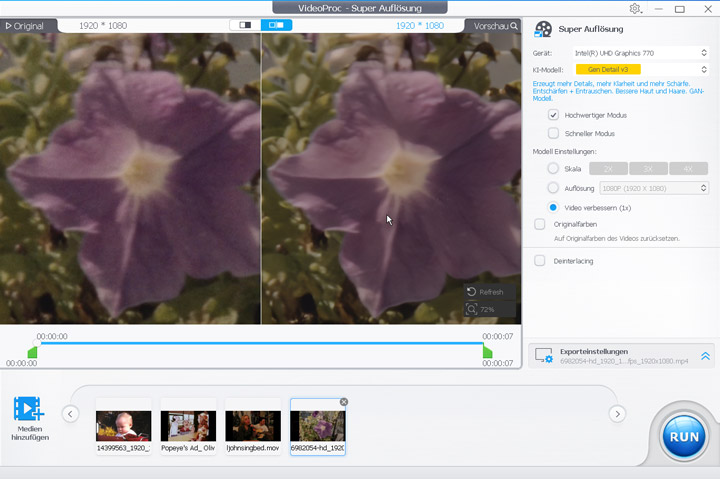
Task: Select the Skala radio button
Action: click(553, 169)
